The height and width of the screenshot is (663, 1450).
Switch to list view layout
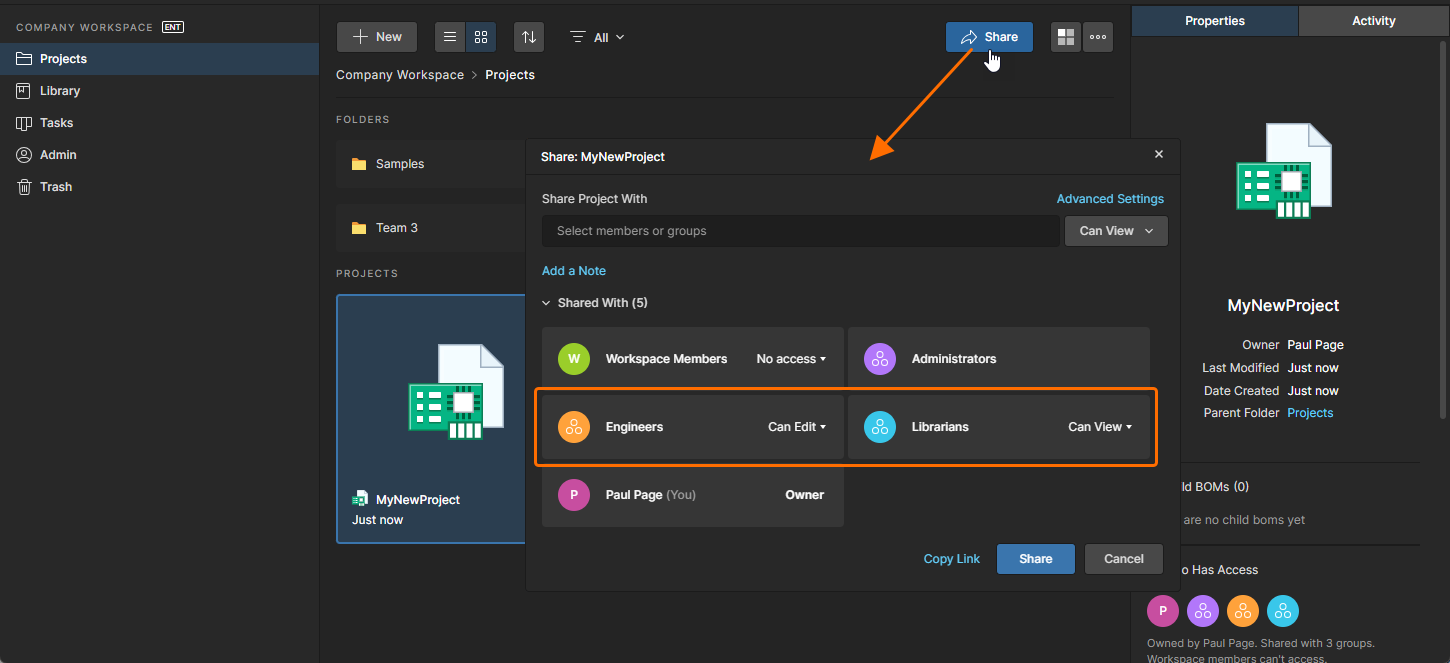click(450, 37)
